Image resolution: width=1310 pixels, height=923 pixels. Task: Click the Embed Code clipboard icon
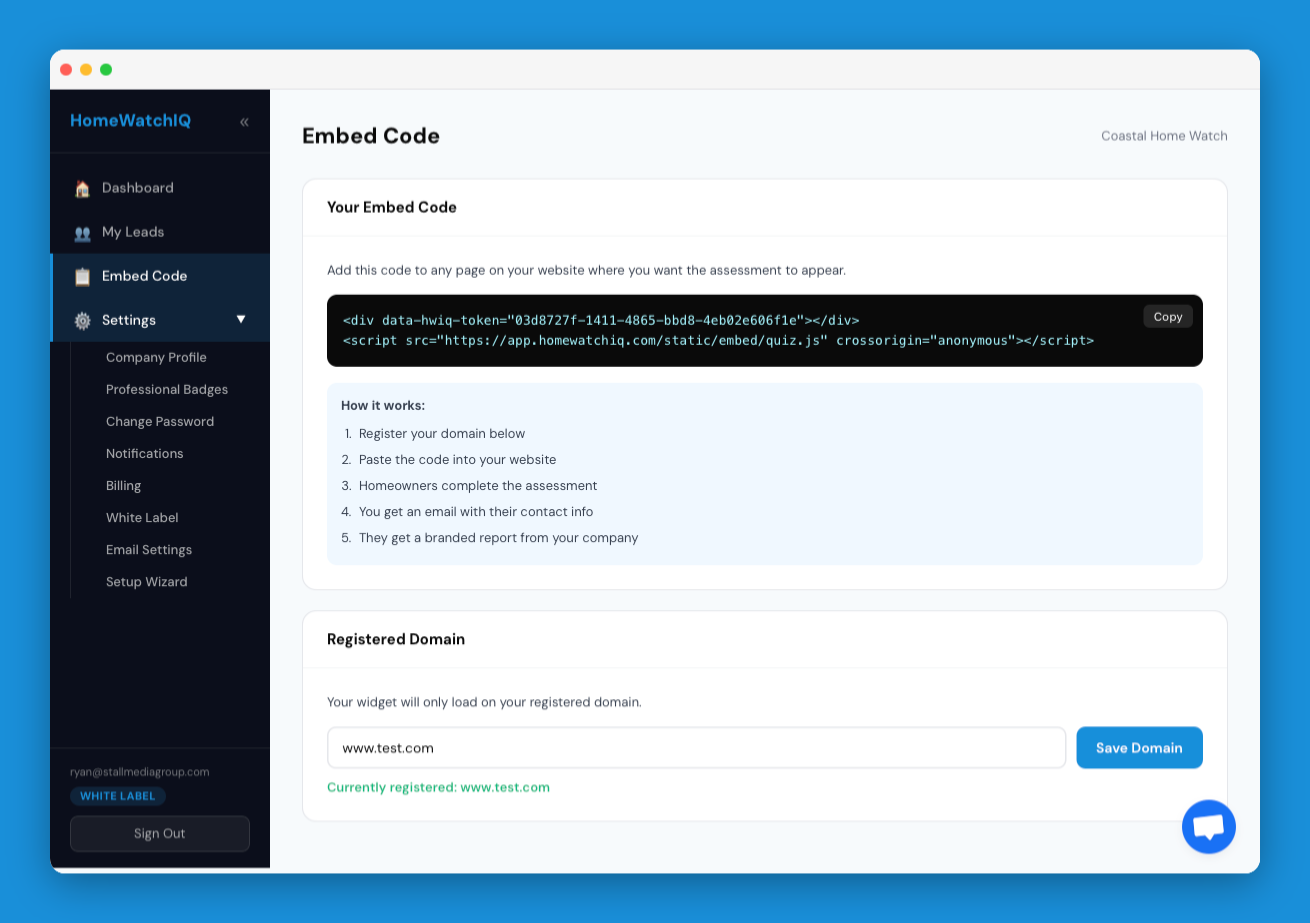(x=82, y=276)
